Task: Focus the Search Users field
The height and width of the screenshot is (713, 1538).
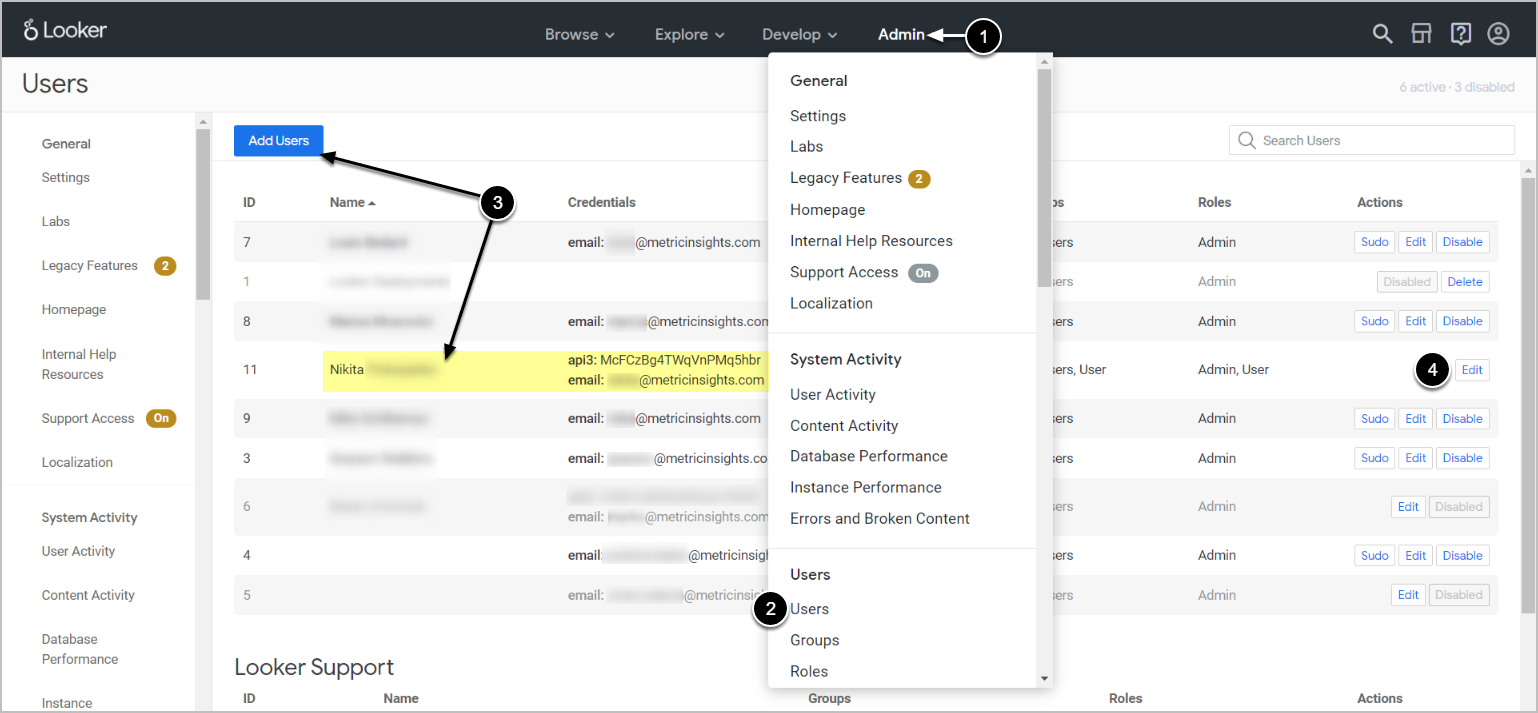Action: (1372, 140)
